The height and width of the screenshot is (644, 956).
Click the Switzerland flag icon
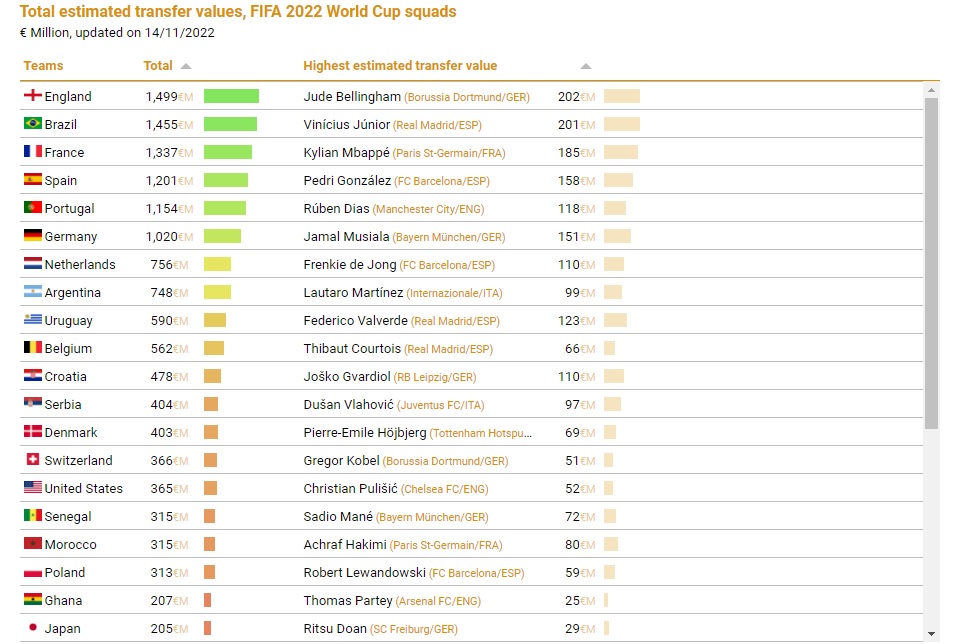32,460
